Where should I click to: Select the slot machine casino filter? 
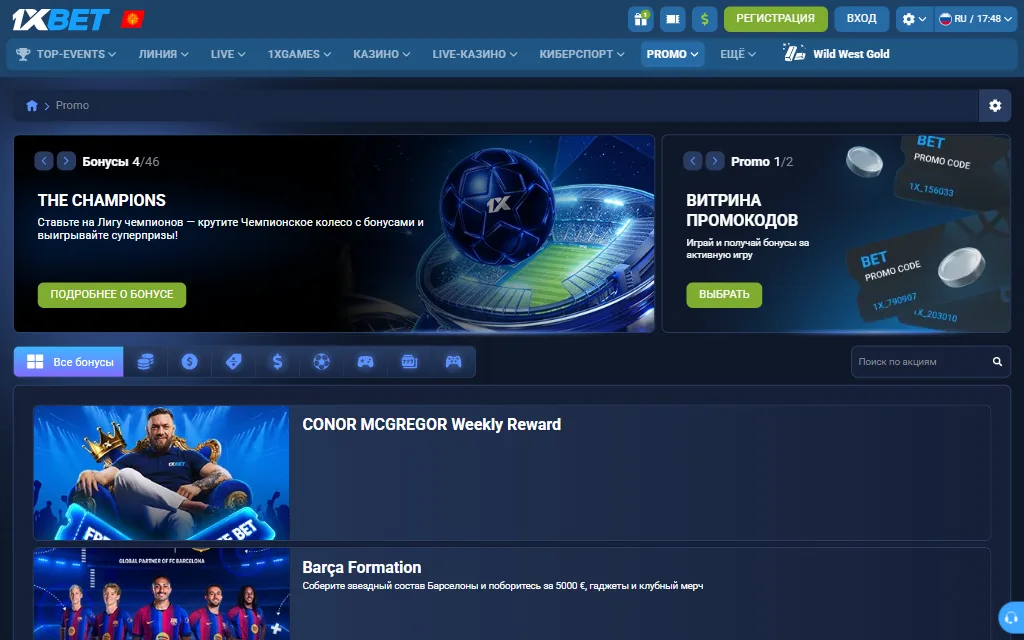409,362
